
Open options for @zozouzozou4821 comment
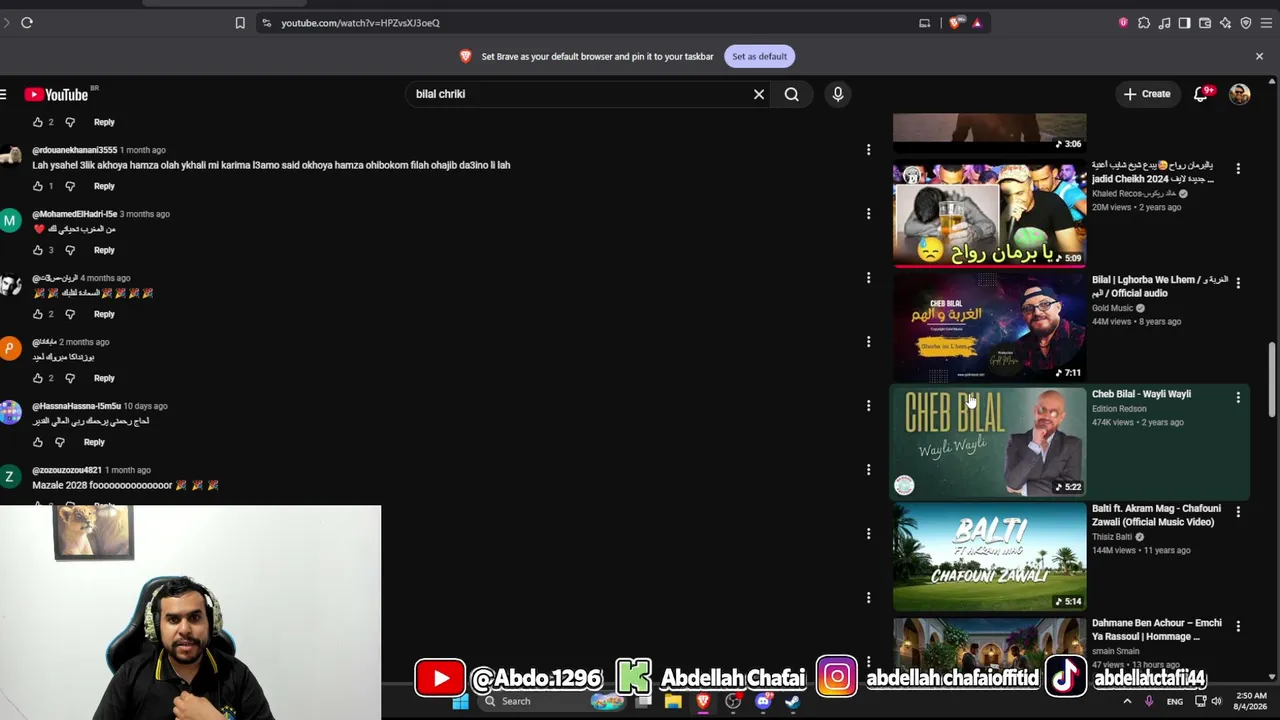868,470
